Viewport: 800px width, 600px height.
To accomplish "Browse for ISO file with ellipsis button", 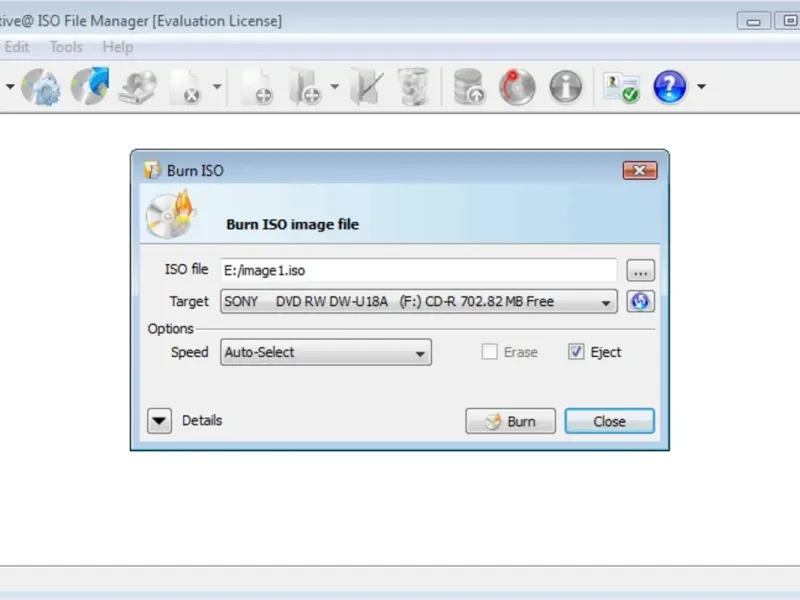I will coord(640,270).
